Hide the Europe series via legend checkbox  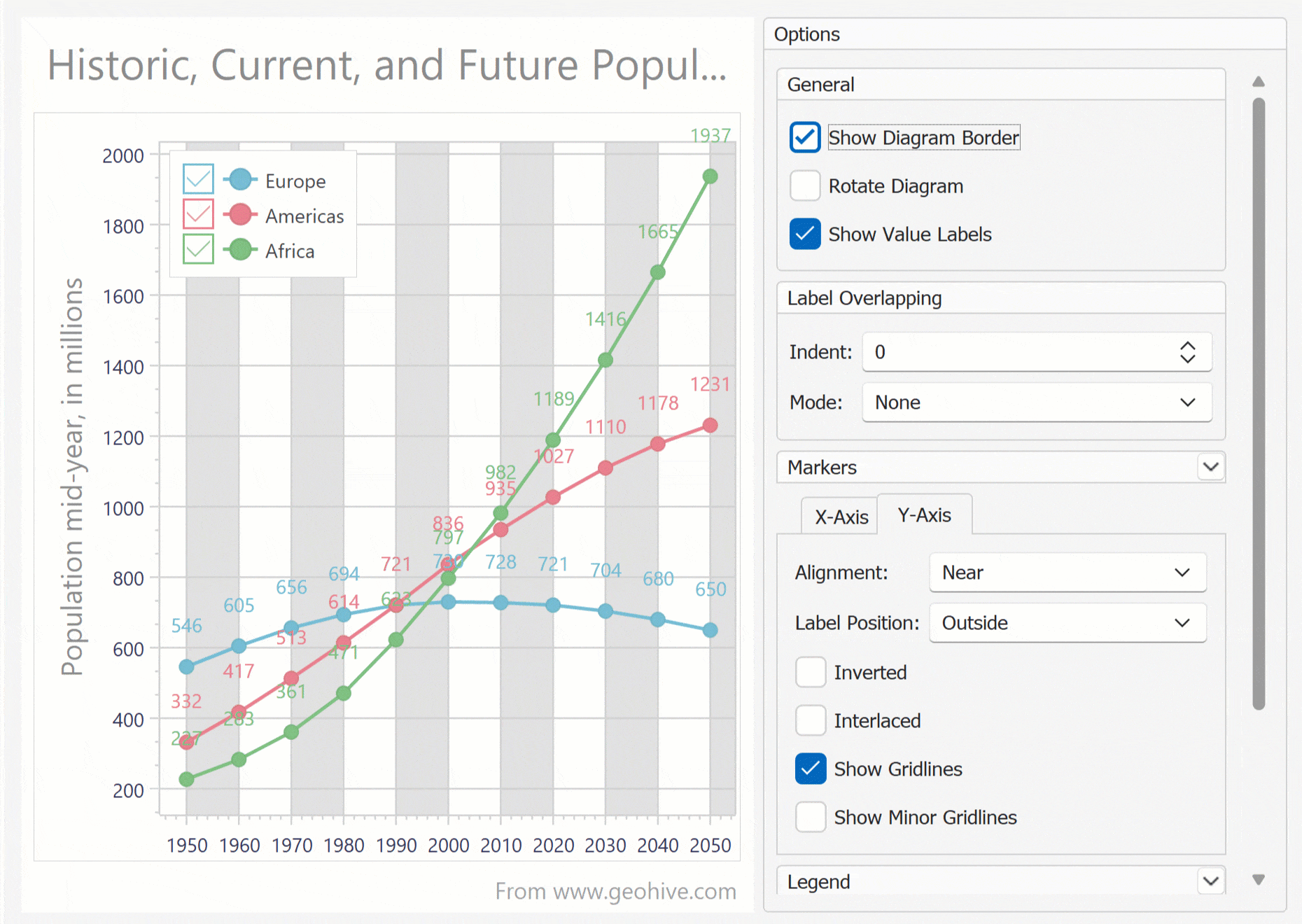pyautogui.click(x=198, y=179)
